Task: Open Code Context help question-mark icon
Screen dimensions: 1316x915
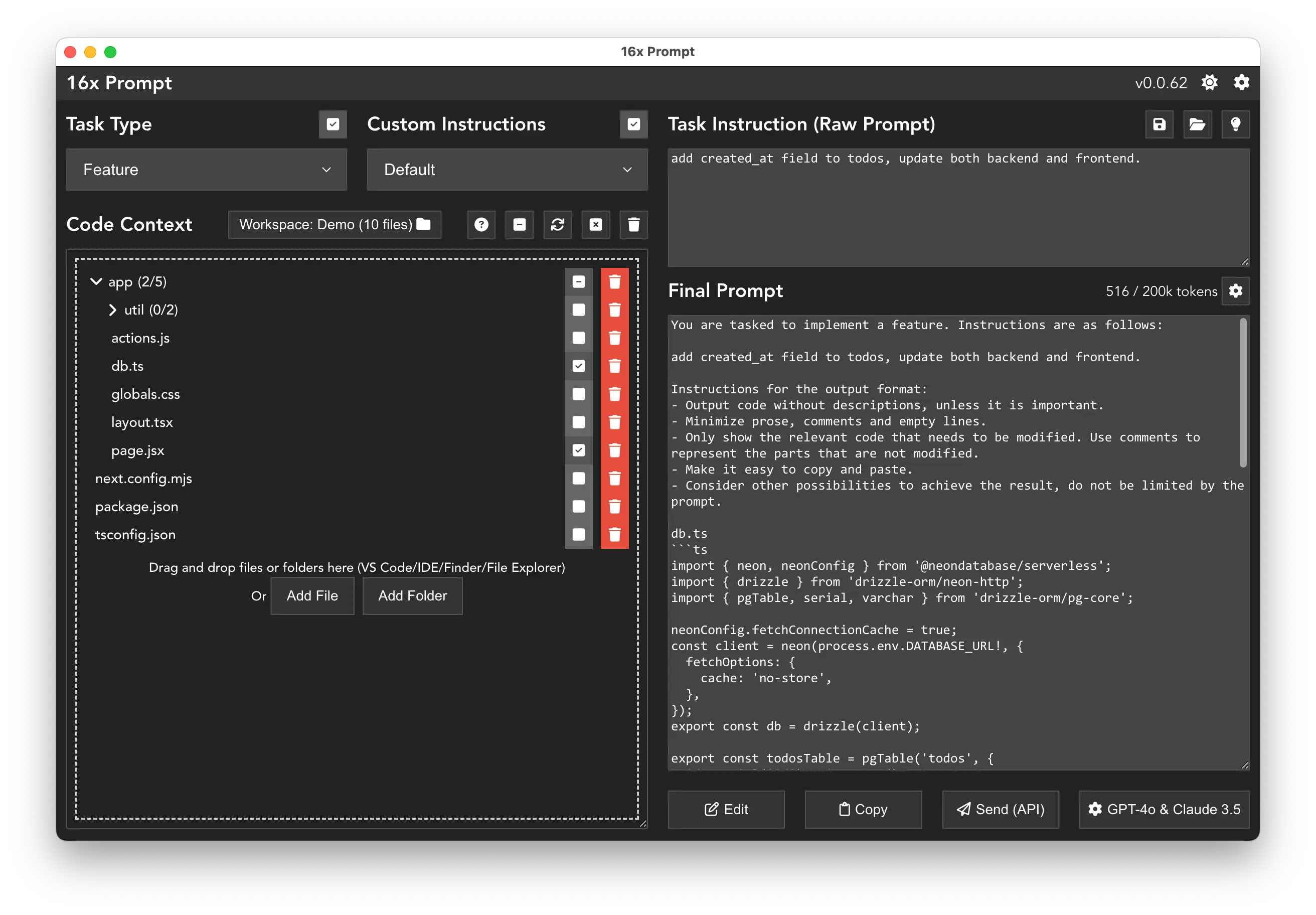Action: click(481, 224)
